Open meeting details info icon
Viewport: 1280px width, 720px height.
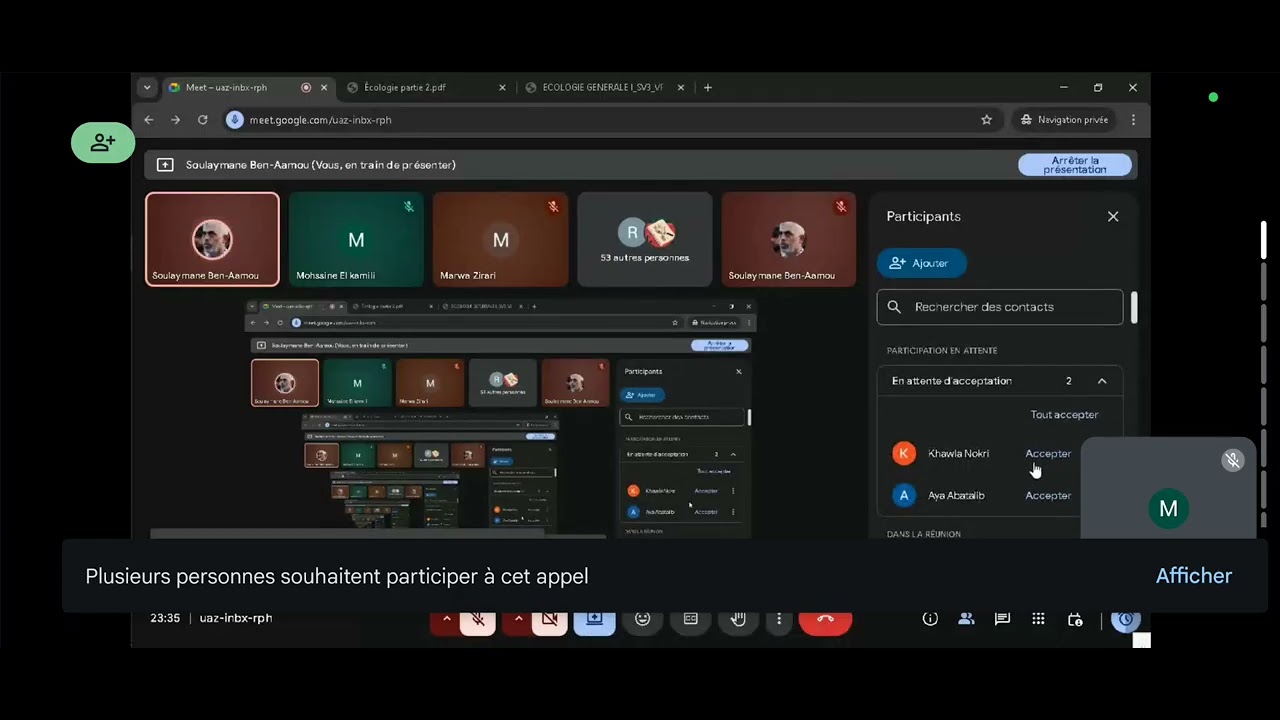(x=930, y=619)
